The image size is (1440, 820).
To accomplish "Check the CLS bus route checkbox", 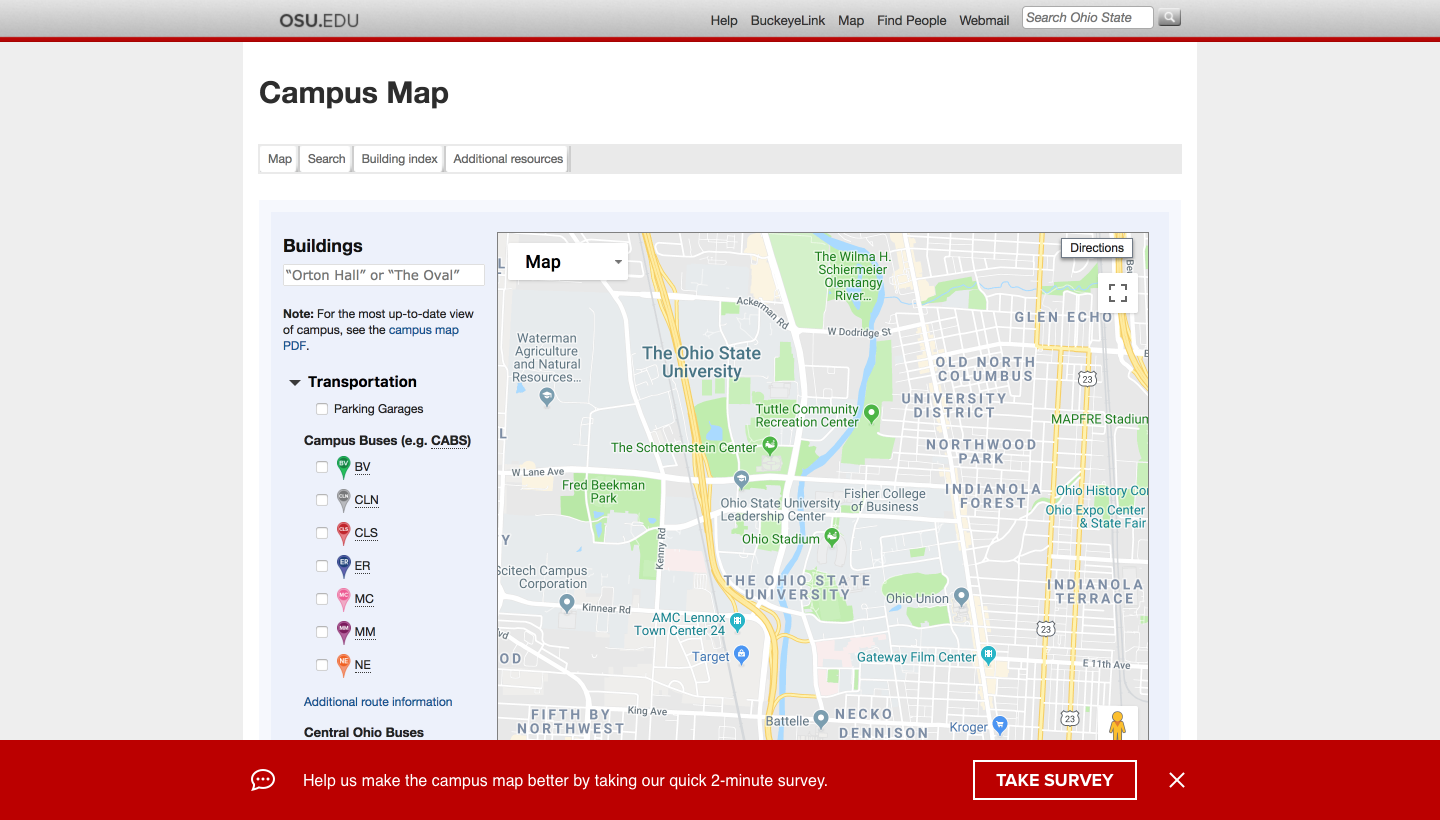I will click(322, 533).
